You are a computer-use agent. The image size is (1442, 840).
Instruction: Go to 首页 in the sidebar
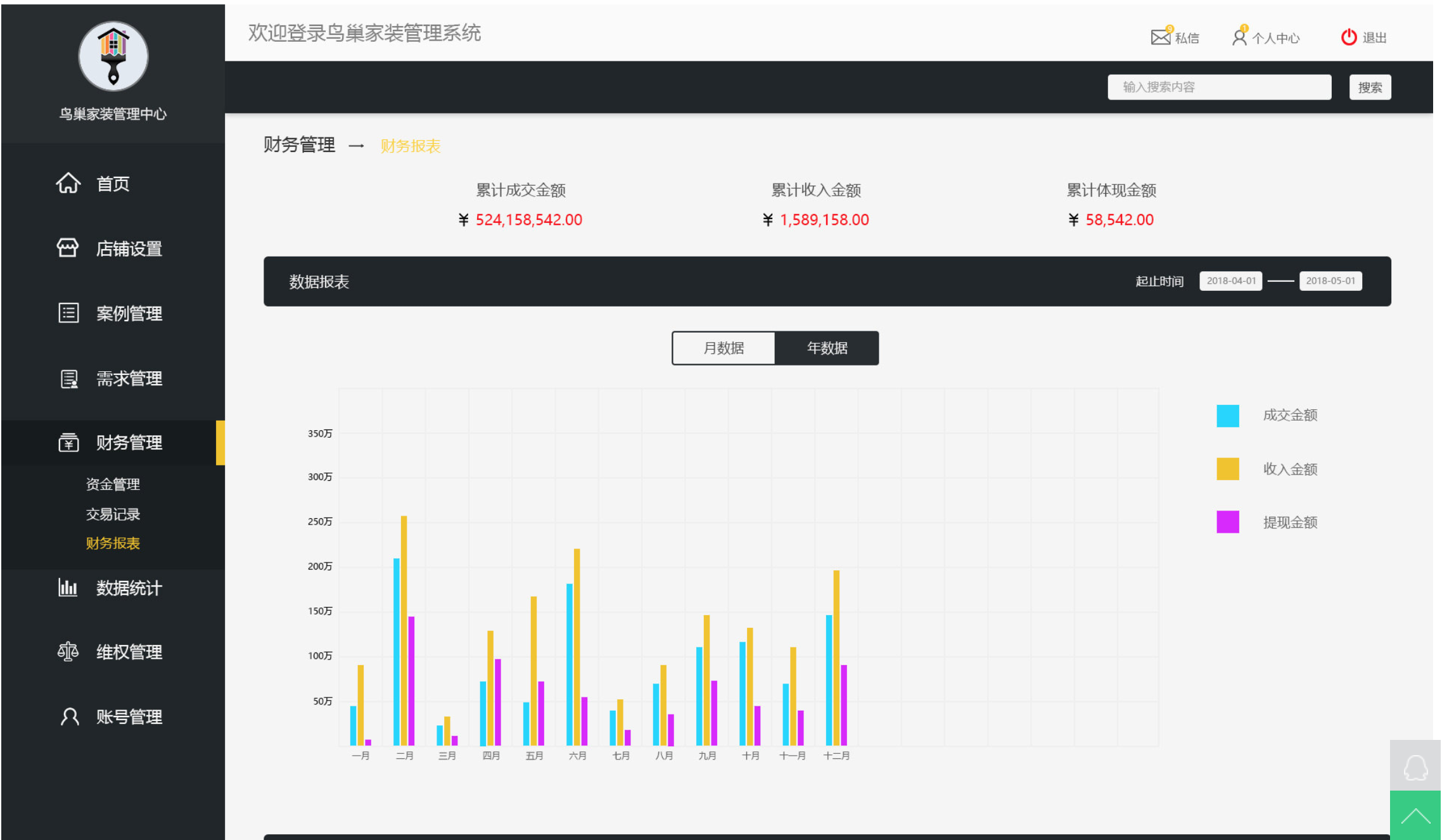tap(113, 184)
